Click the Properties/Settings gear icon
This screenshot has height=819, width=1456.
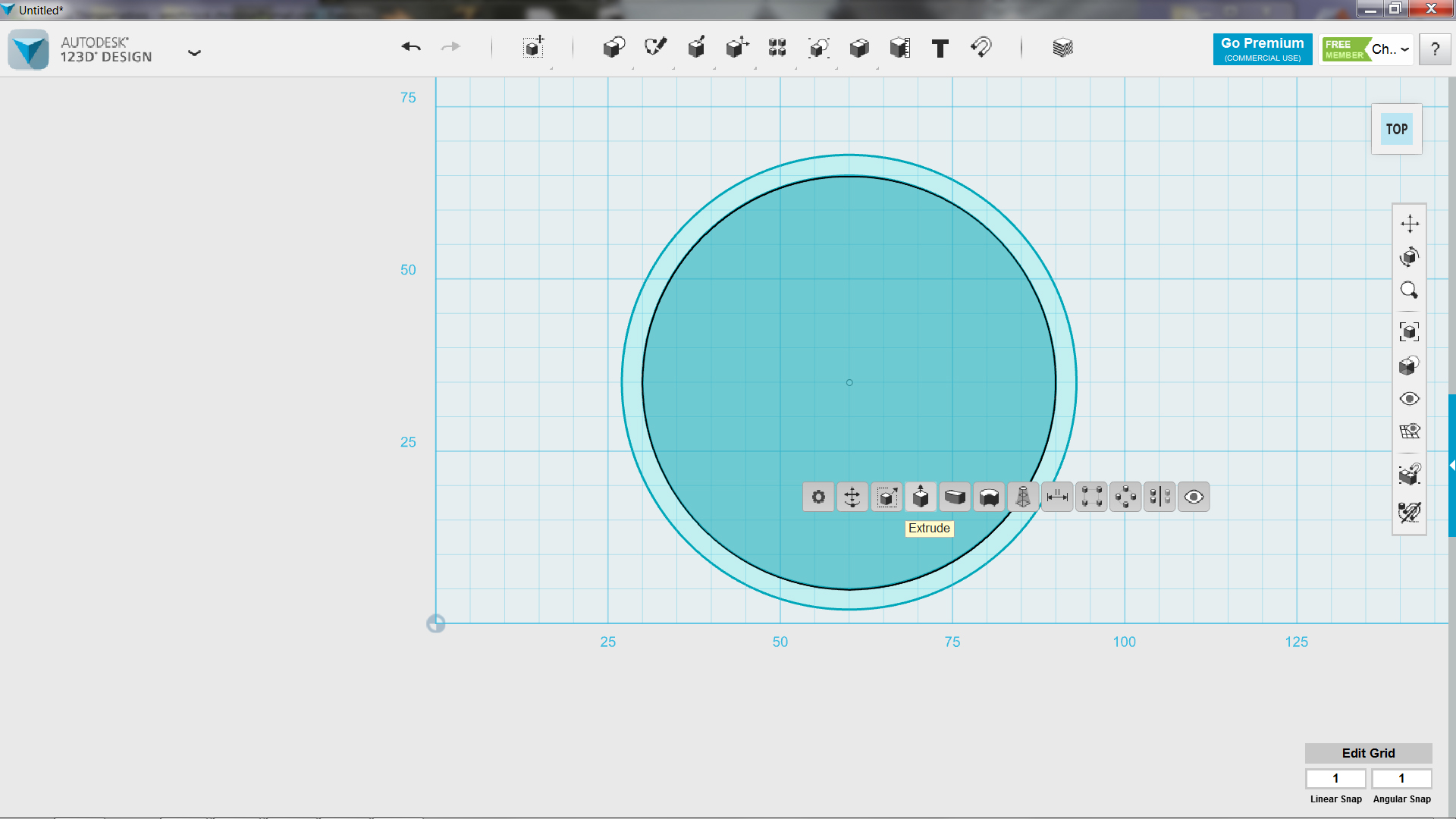[818, 497]
